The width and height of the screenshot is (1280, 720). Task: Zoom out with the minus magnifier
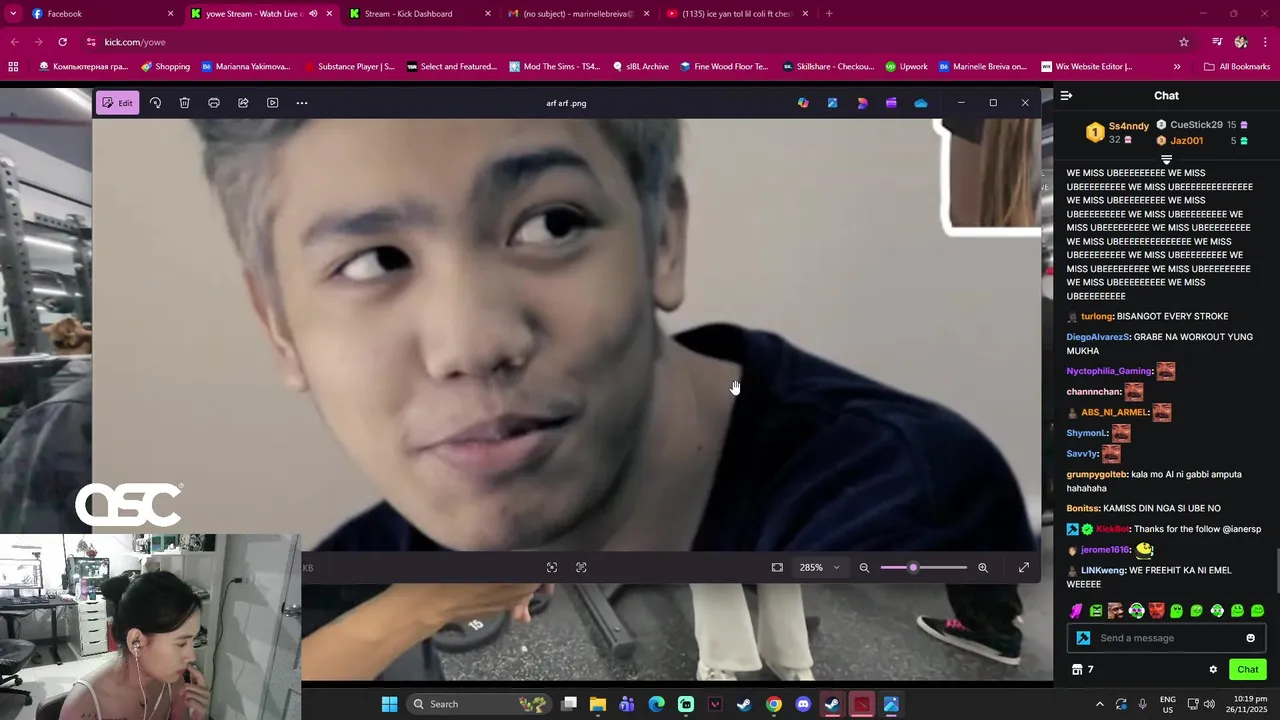(864, 568)
